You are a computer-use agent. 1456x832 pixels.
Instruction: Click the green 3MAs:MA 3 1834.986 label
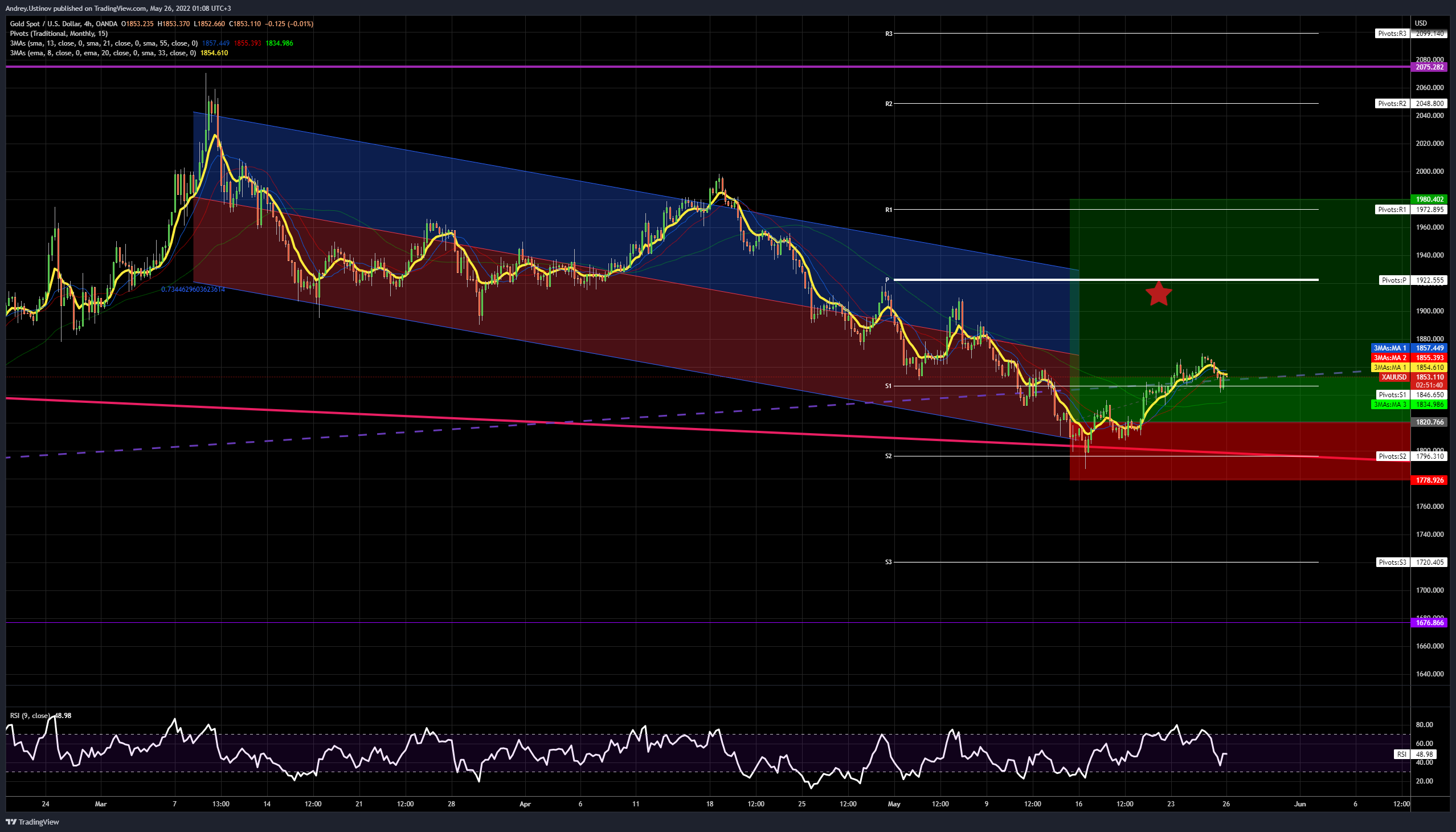[x=1409, y=405]
